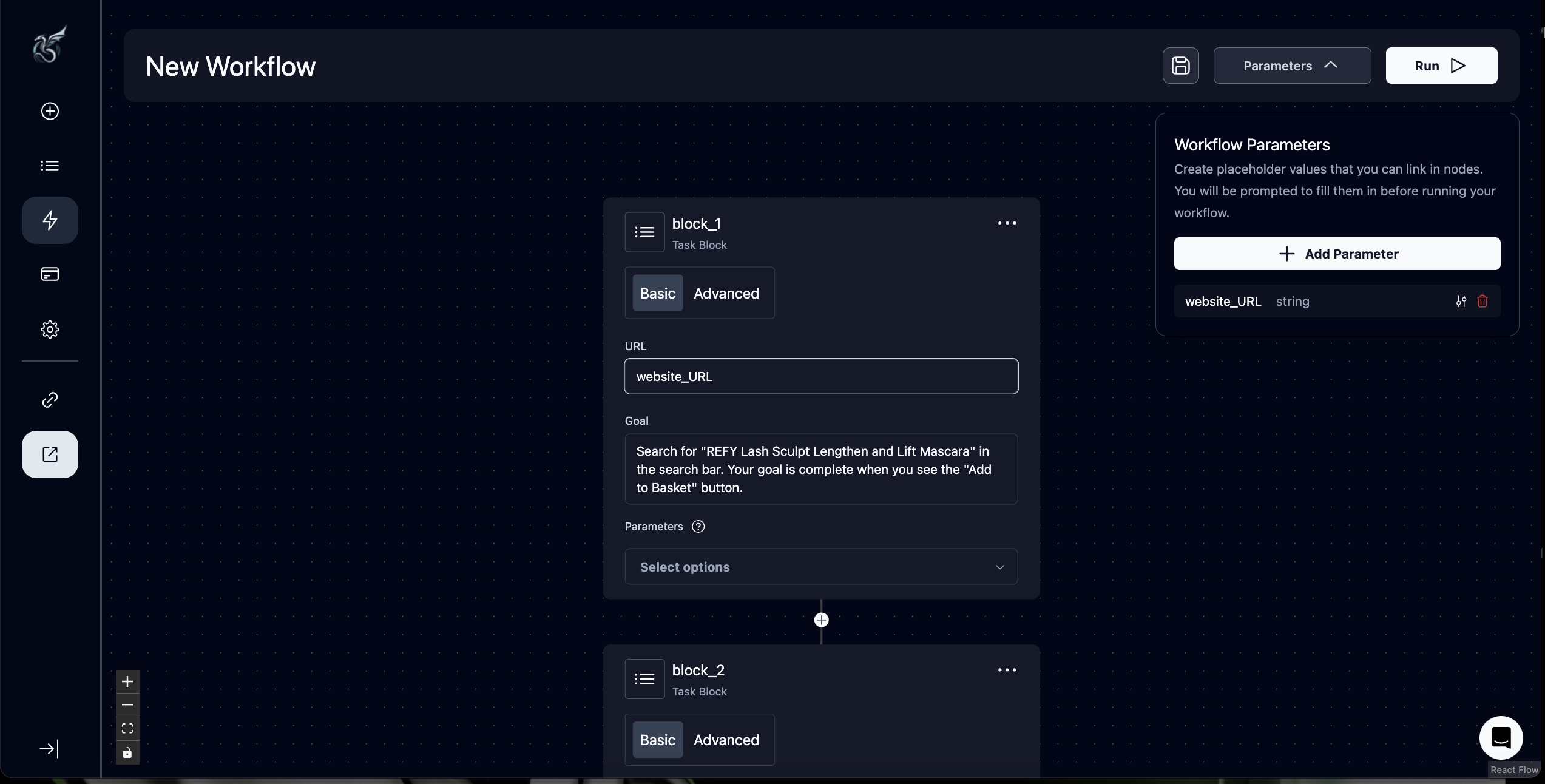Collapse the Parameters panel toggle button

(1292, 66)
